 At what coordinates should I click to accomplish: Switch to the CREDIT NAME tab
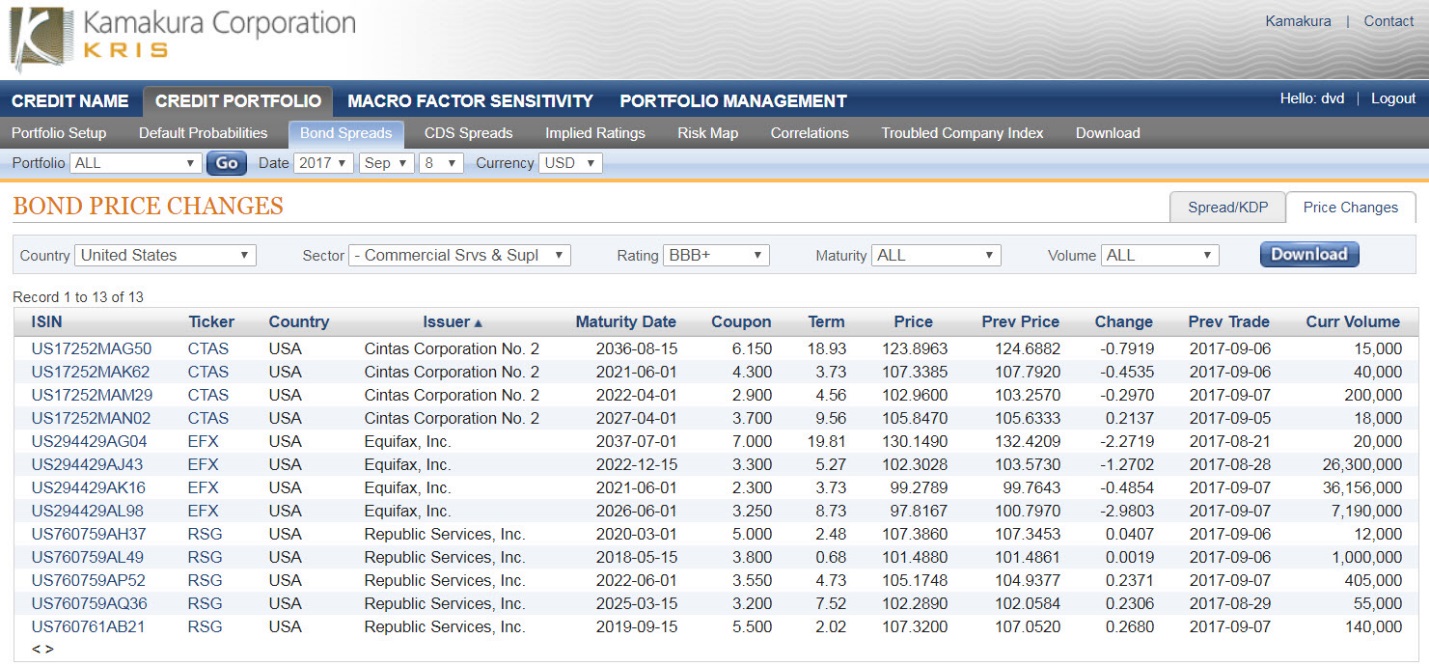click(x=70, y=101)
